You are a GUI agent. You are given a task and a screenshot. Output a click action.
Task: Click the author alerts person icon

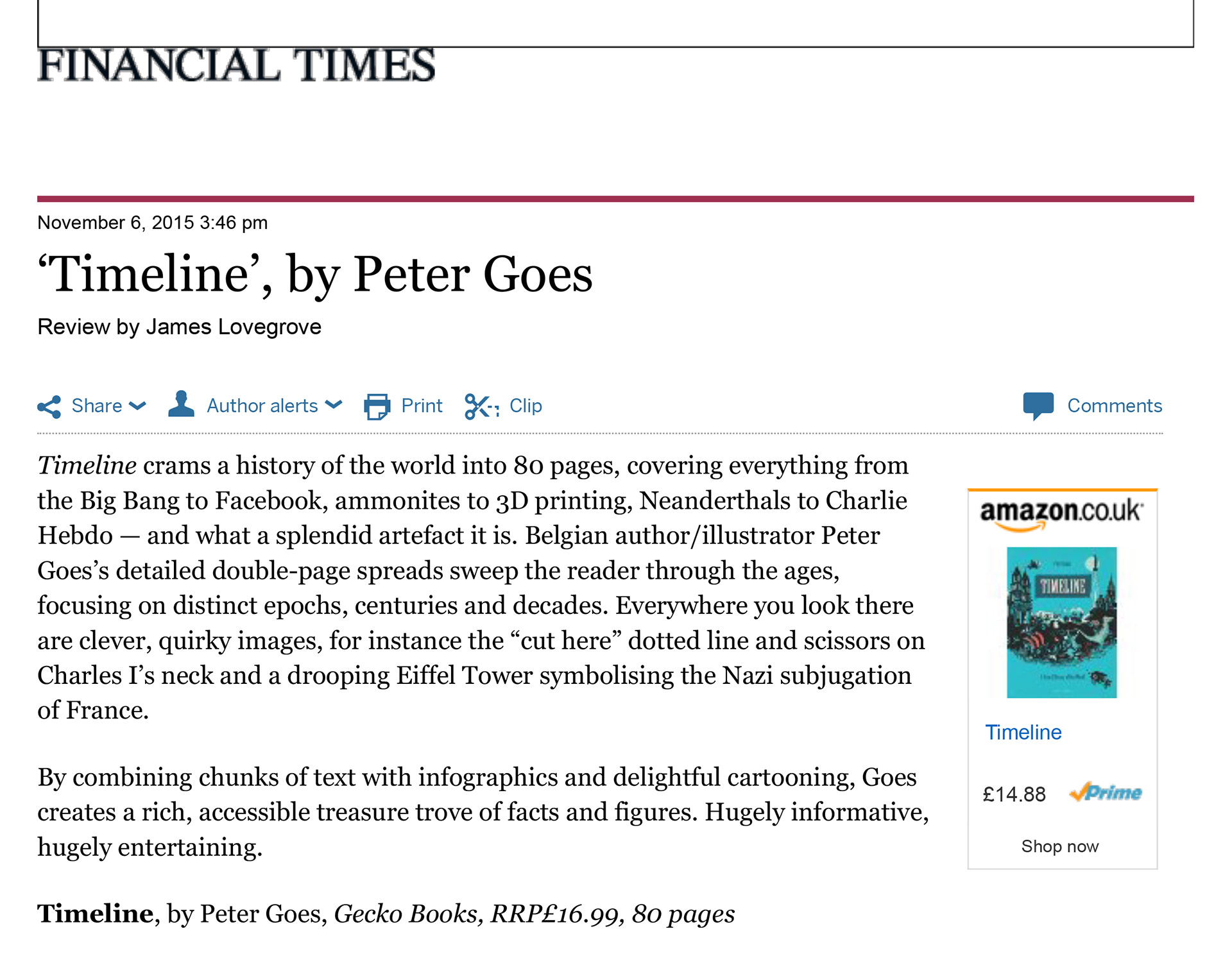[x=181, y=404]
